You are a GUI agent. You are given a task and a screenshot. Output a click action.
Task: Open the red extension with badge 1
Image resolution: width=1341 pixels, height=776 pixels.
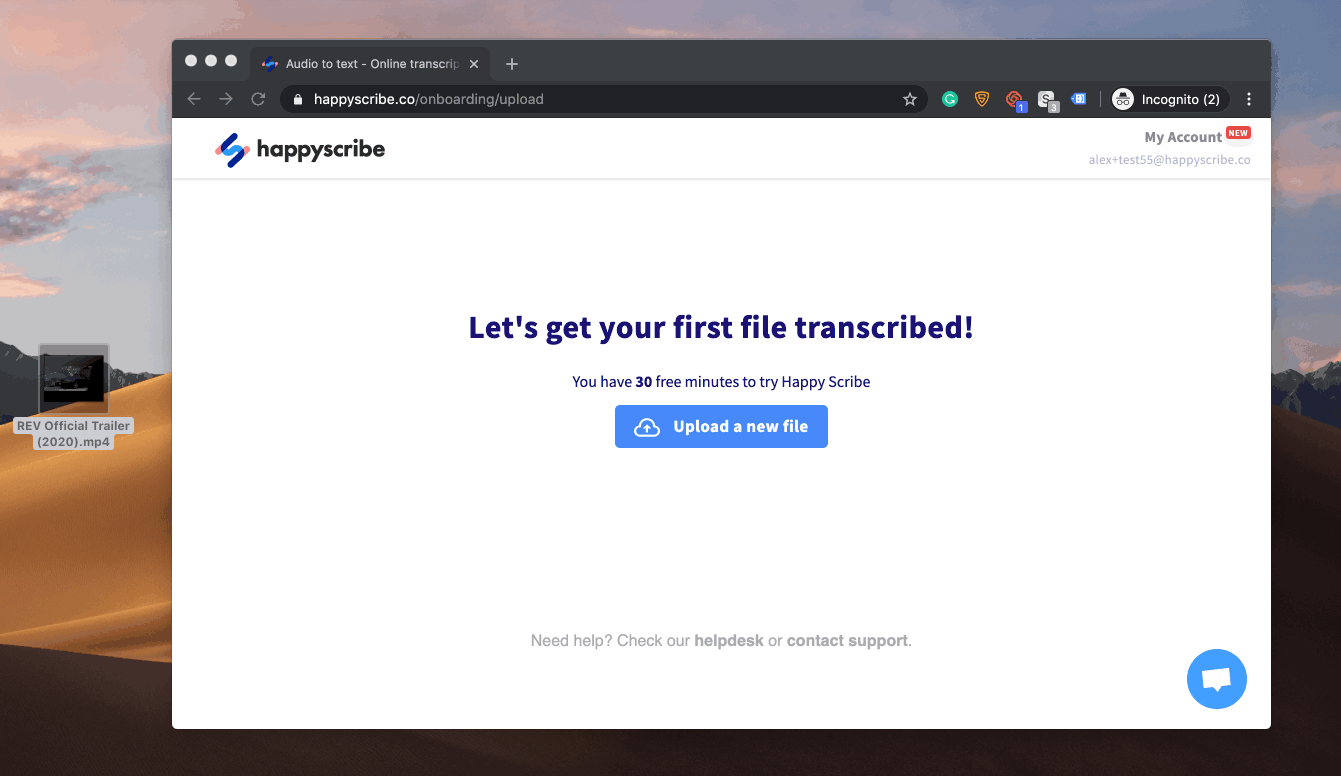click(1014, 100)
